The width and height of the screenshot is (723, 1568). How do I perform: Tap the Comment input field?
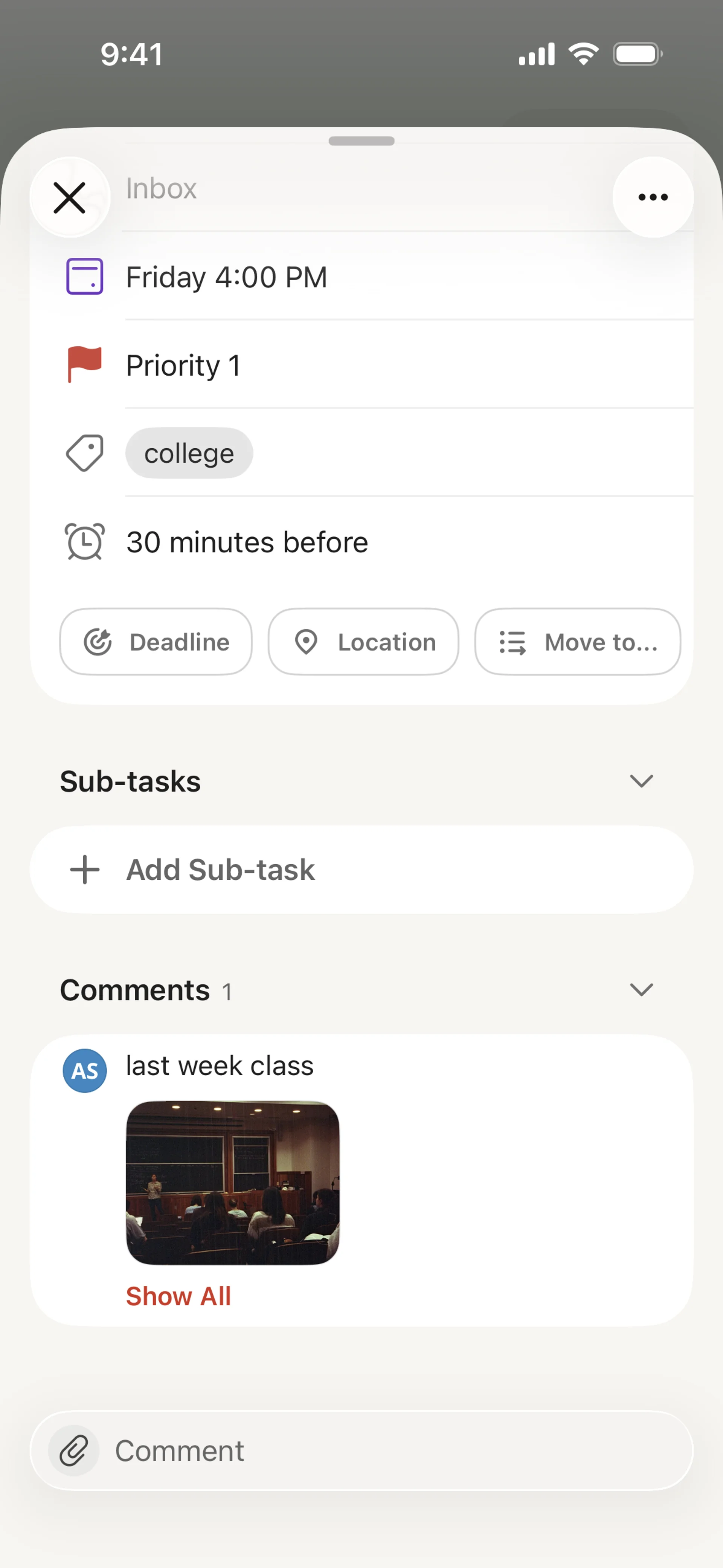pos(389,1450)
